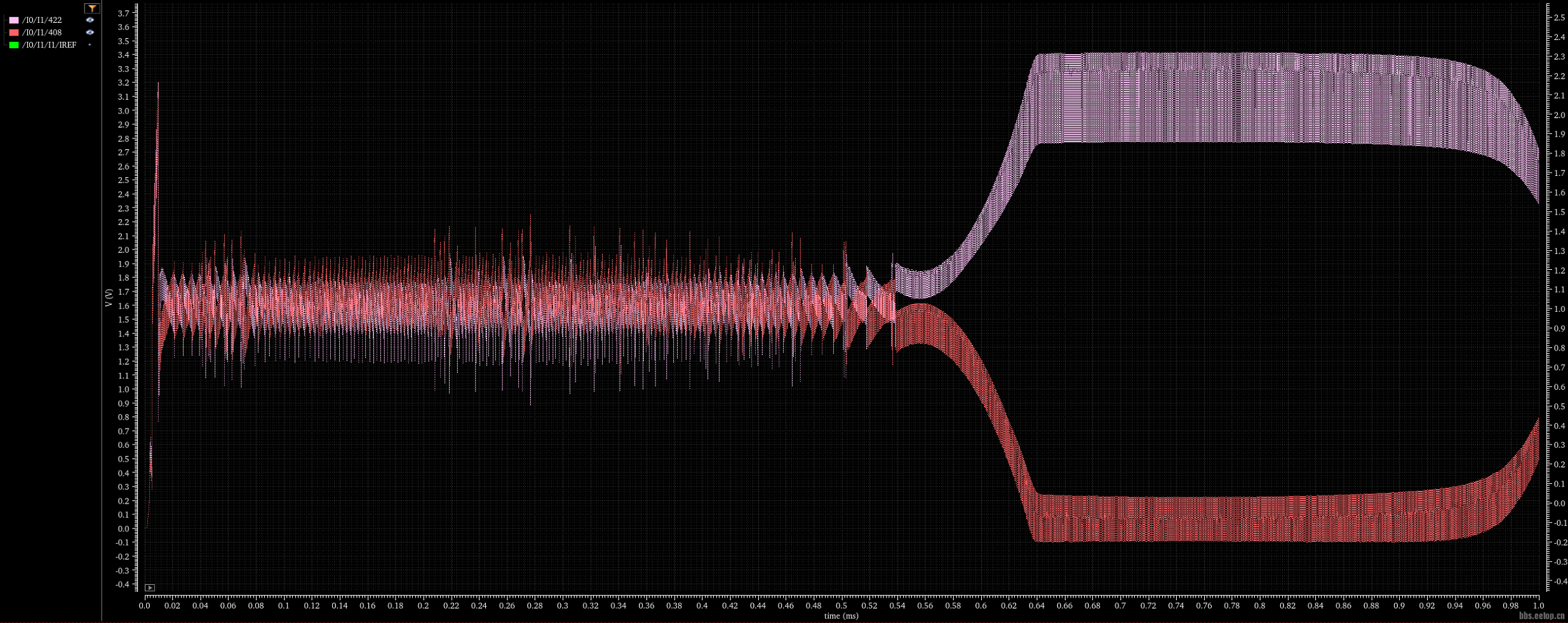Select the /I0/I1/408 signal name
Image resolution: width=1568 pixels, height=623 pixels.
(x=42, y=32)
